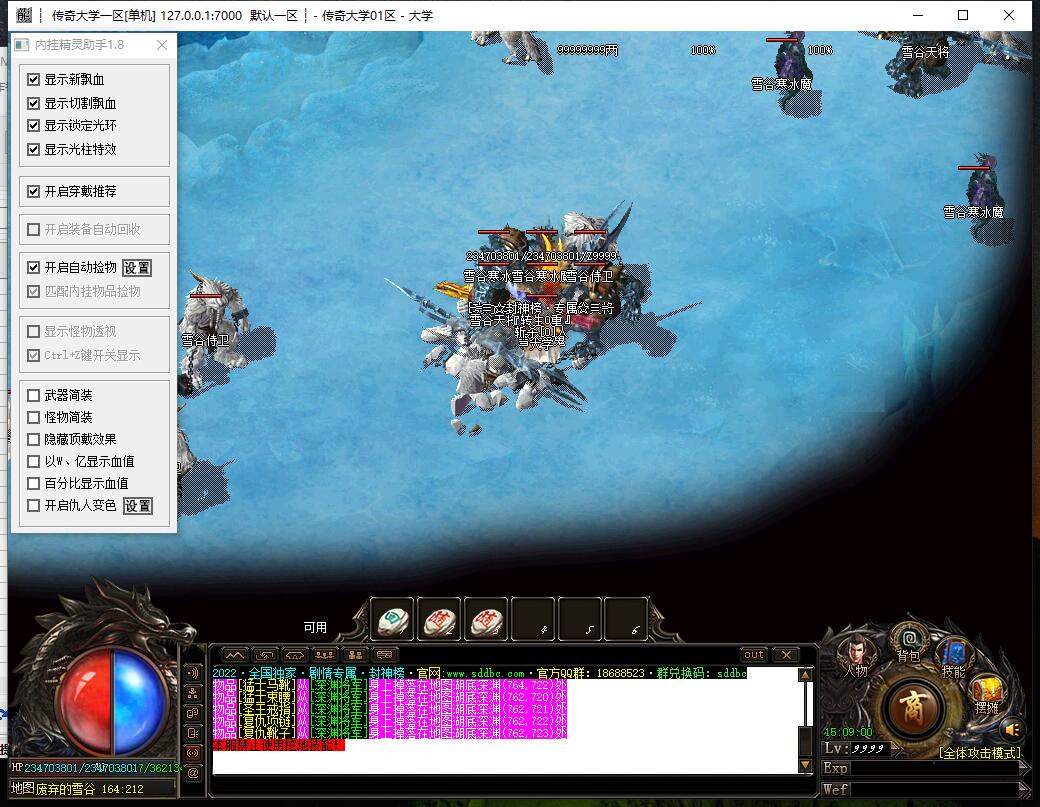Select empty quick slot 5
The height and width of the screenshot is (807, 1040).
click(x=580, y=619)
